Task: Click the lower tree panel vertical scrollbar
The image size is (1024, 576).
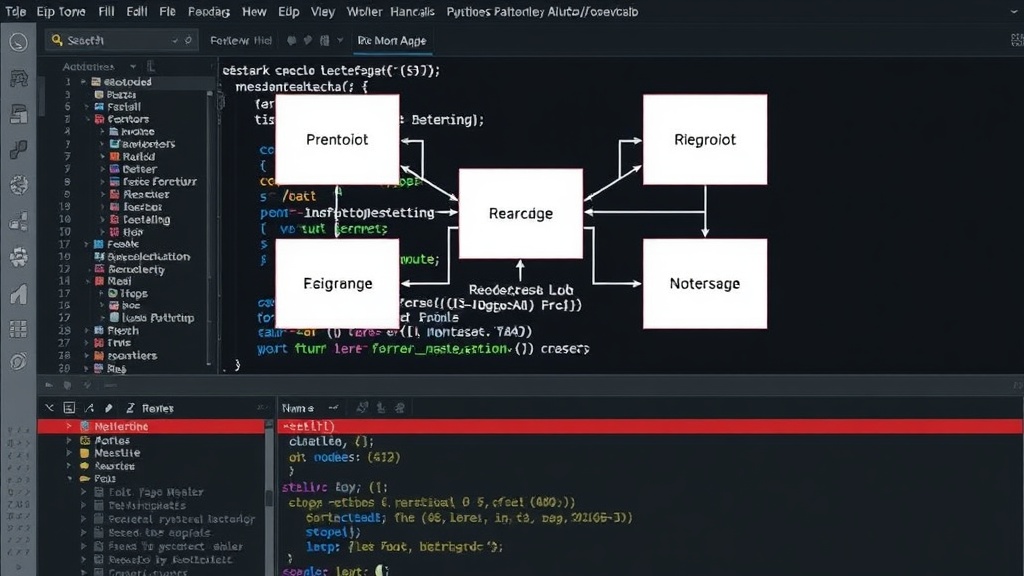Action: (x=268, y=498)
